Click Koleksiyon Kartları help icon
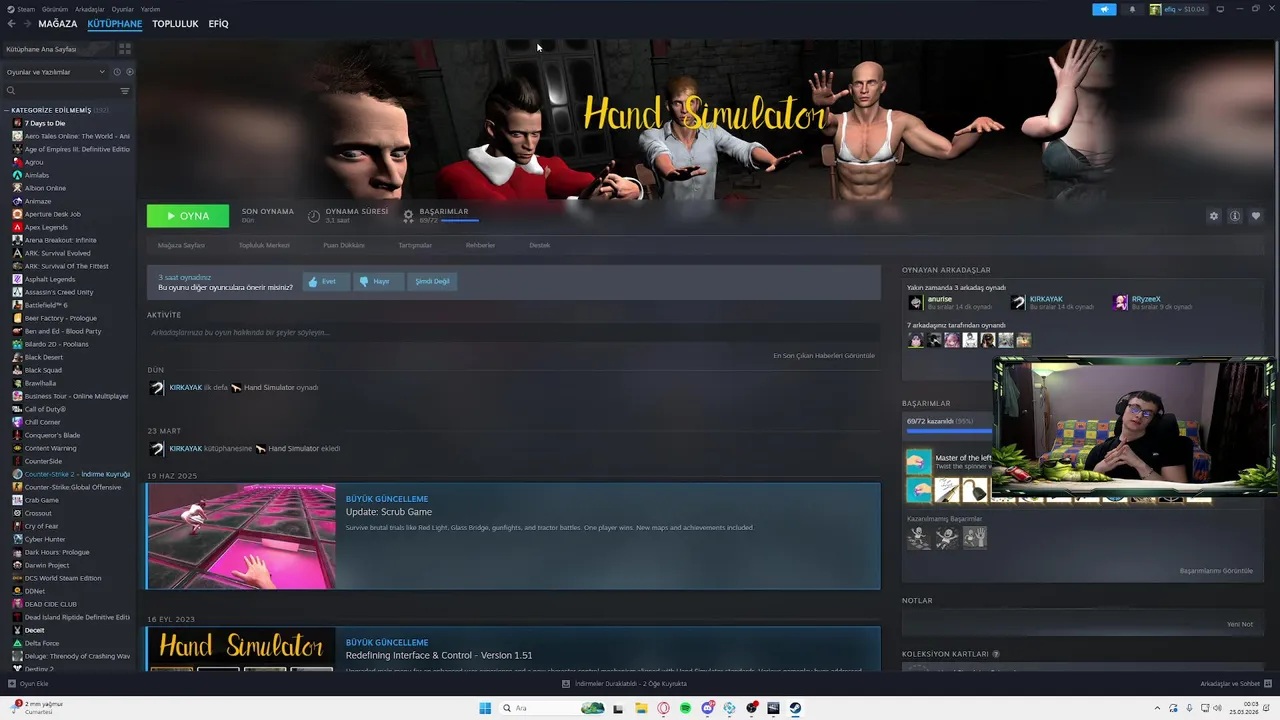The height and width of the screenshot is (720, 1280). tap(996, 654)
